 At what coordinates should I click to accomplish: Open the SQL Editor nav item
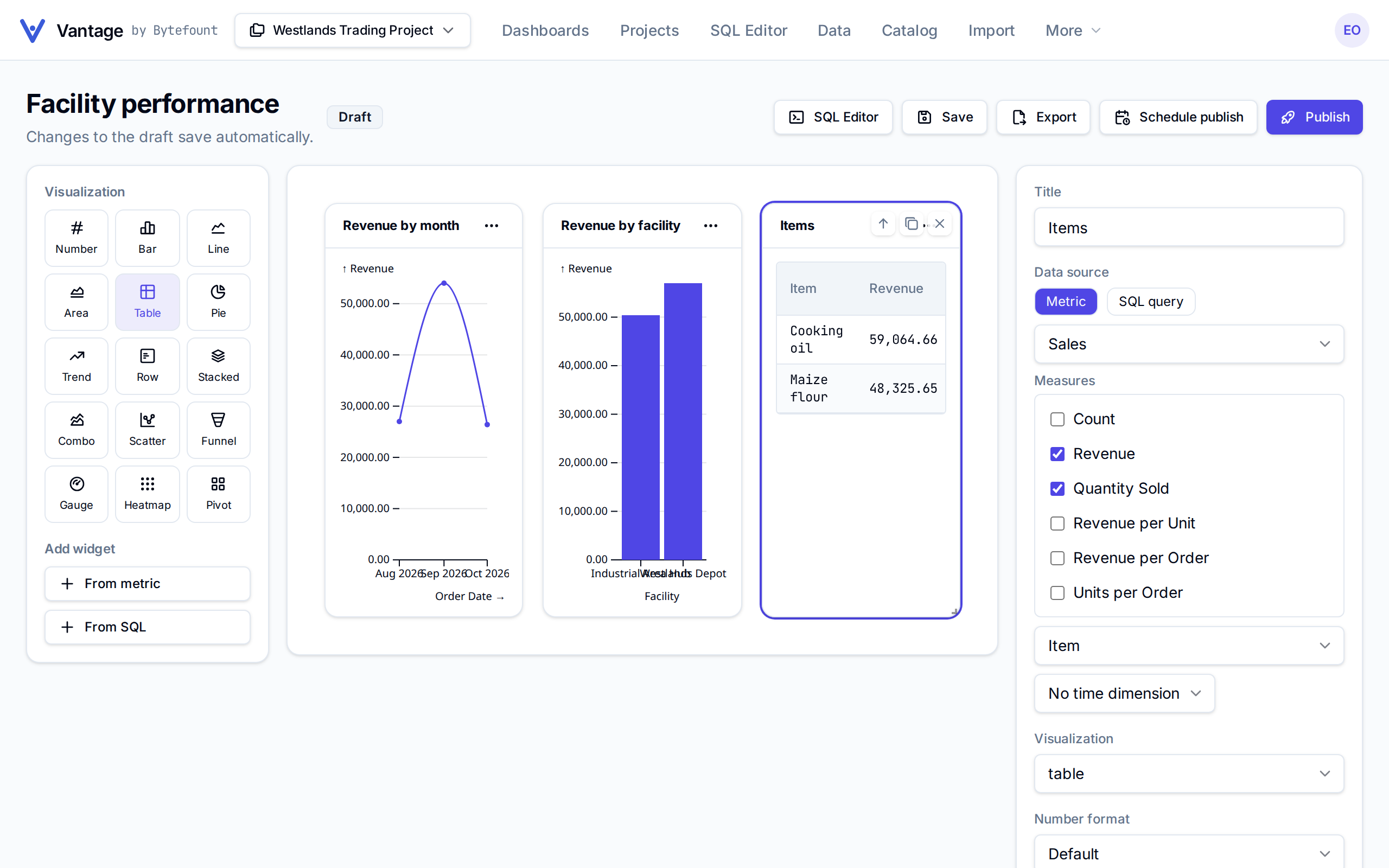748,30
